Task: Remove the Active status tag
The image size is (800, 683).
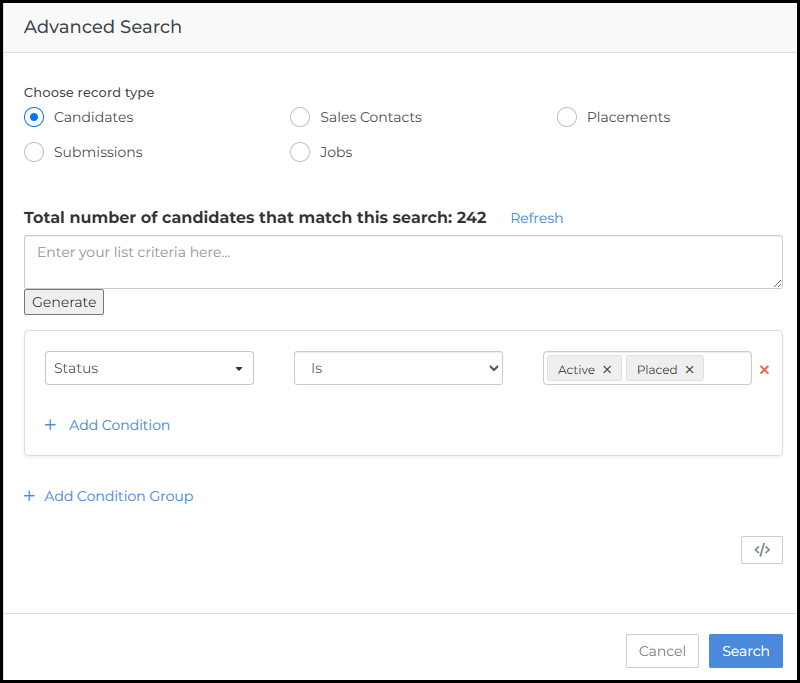Action: 607,370
